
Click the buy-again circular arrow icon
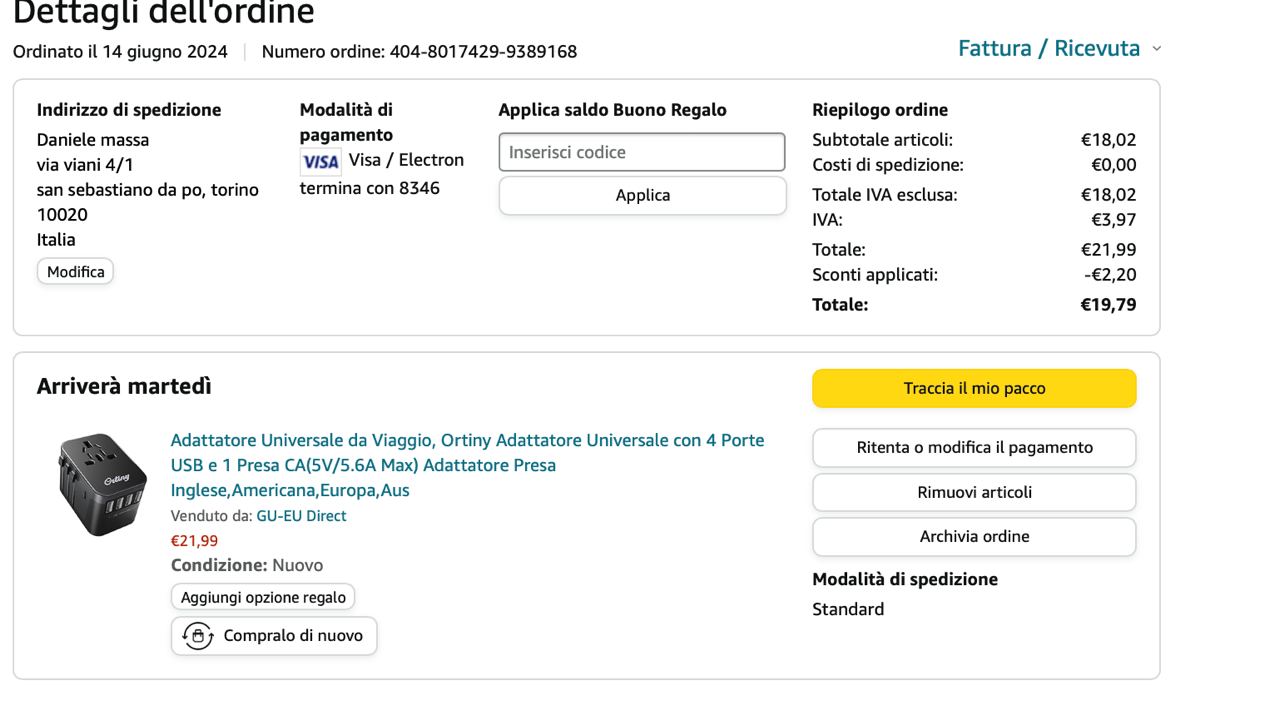pyautogui.click(x=198, y=636)
